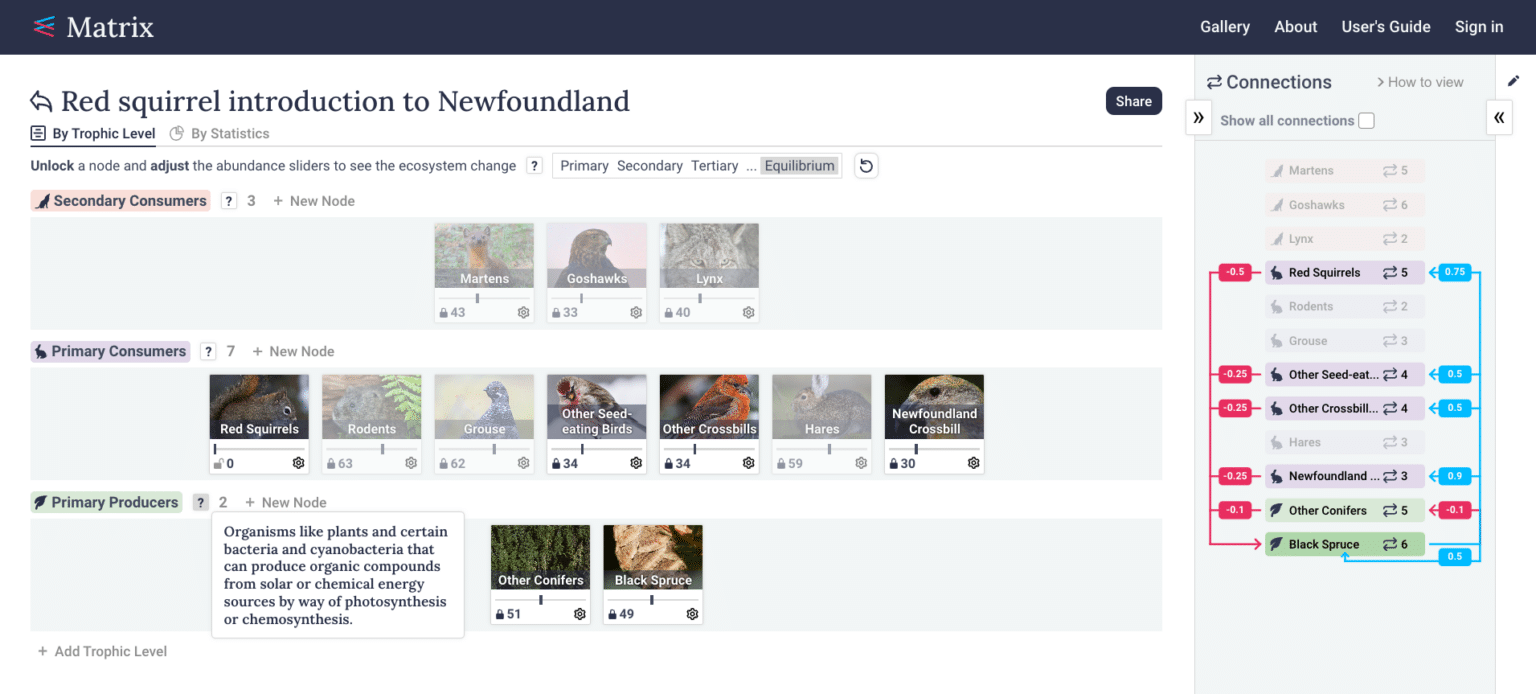The image size is (1536, 694).
Task: Open settings gear on Other Crossbills card
Action: pos(748,464)
